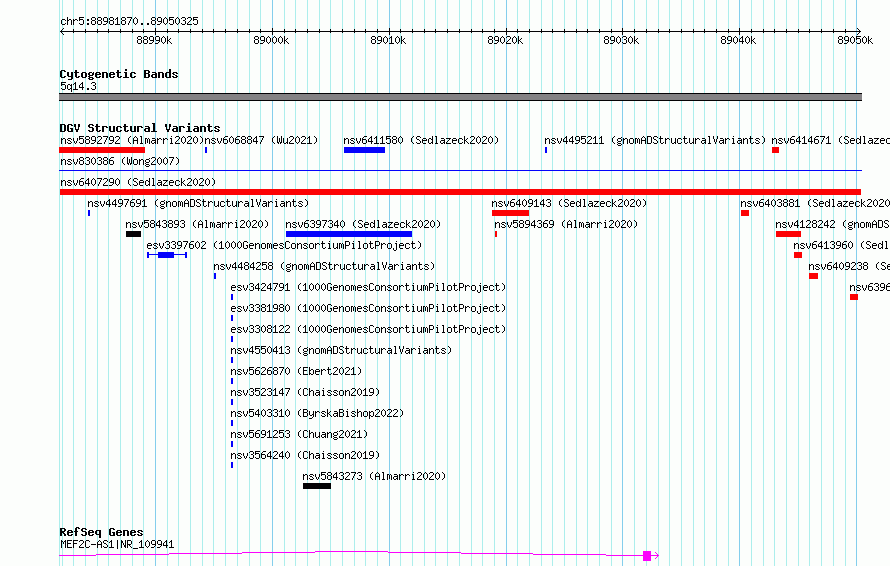Open nsv5626870 (Ebert2021) label
Image resolution: width=890 pixels, height=566 pixels.
296,371
